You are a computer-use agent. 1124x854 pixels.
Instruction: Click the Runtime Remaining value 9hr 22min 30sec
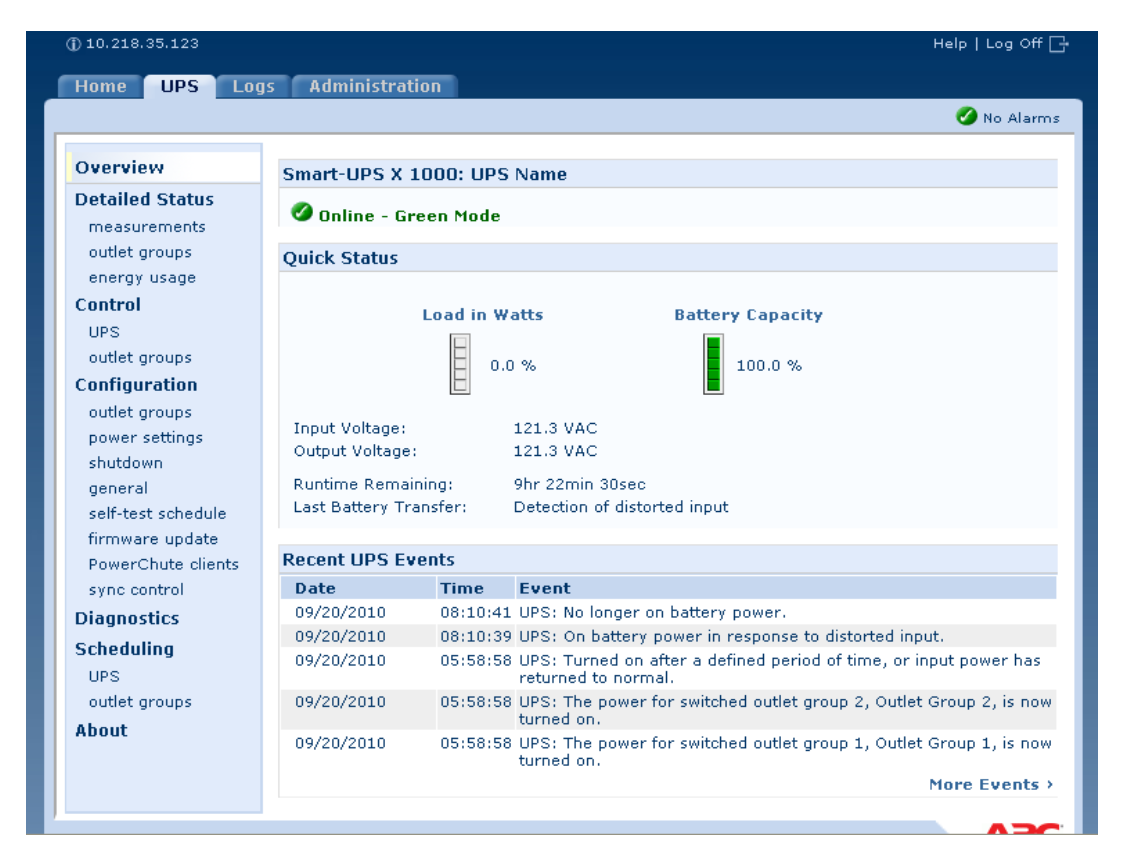(x=579, y=484)
